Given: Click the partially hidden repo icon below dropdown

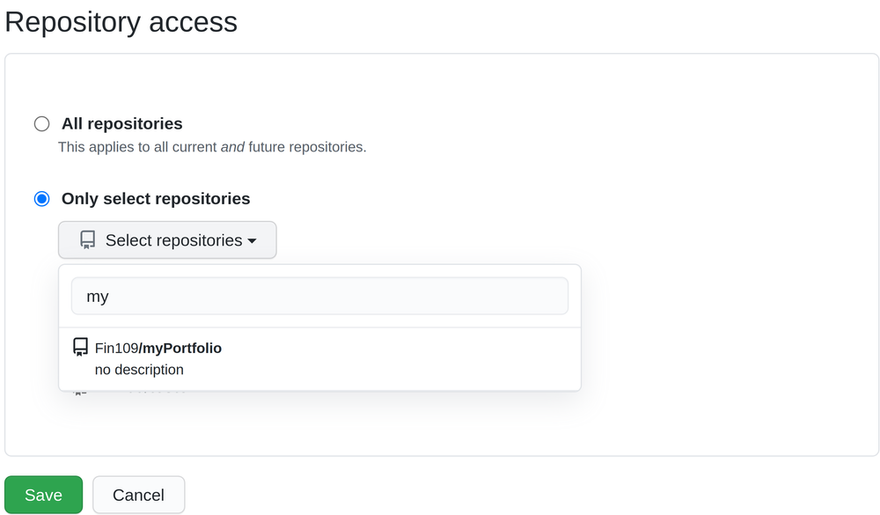Looking at the screenshot, I should (81, 393).
